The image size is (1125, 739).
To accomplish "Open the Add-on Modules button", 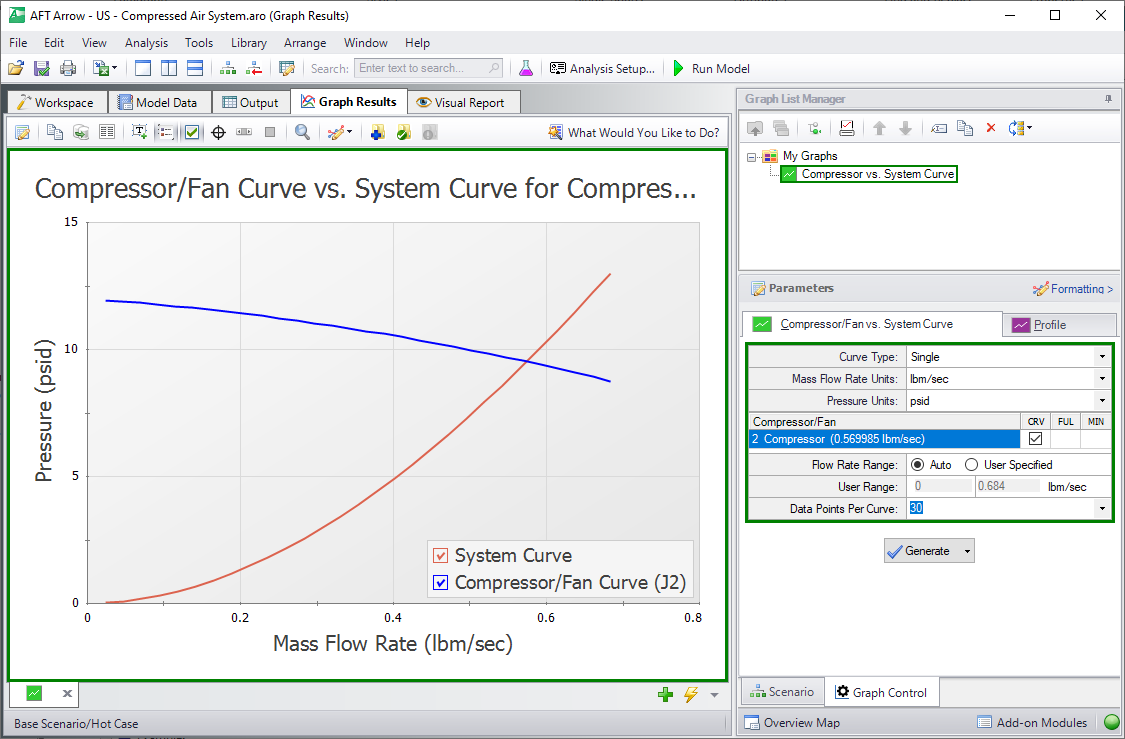I will point(1032,722).
